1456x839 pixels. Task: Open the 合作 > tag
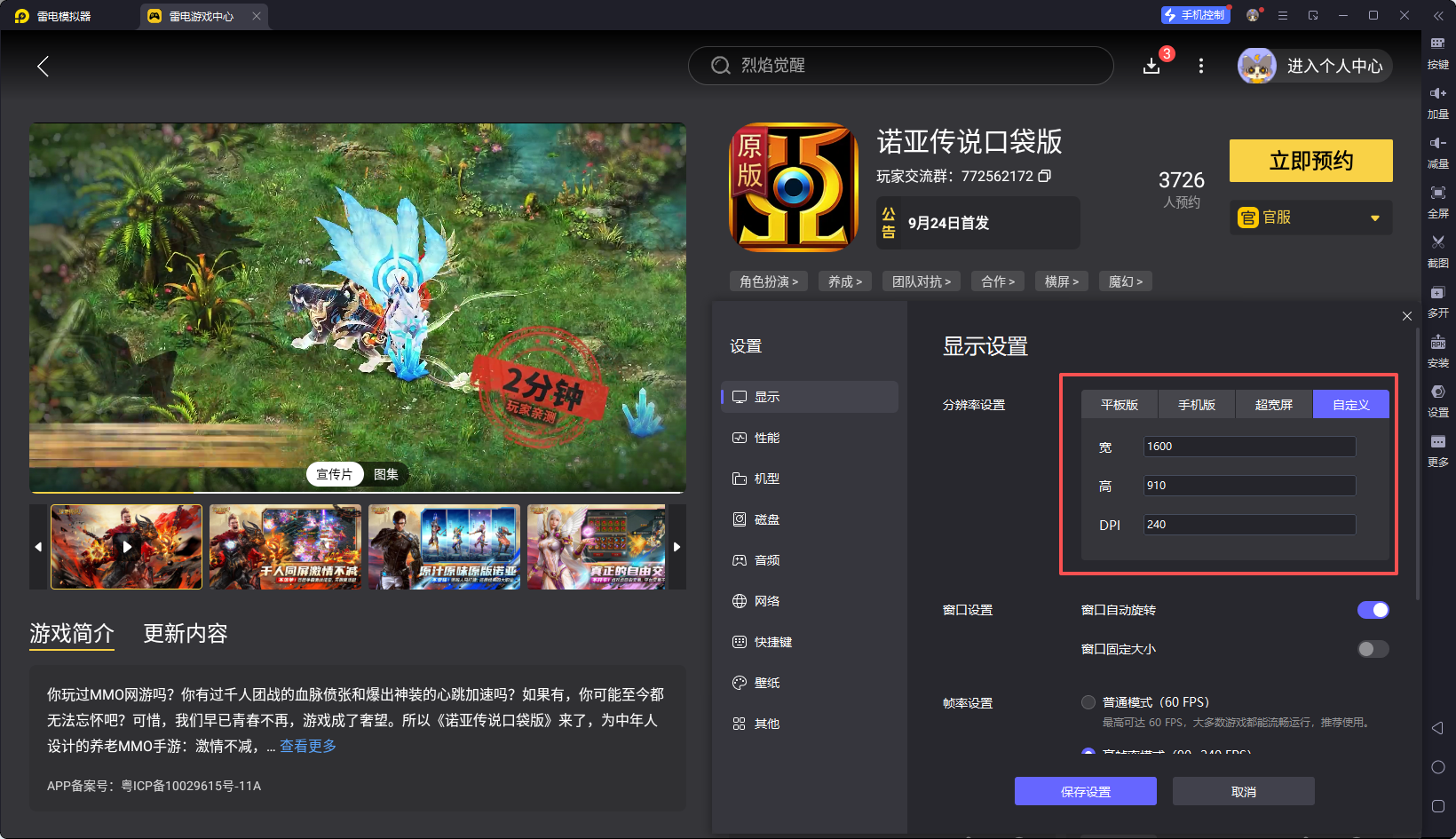(x=998, y=281)
